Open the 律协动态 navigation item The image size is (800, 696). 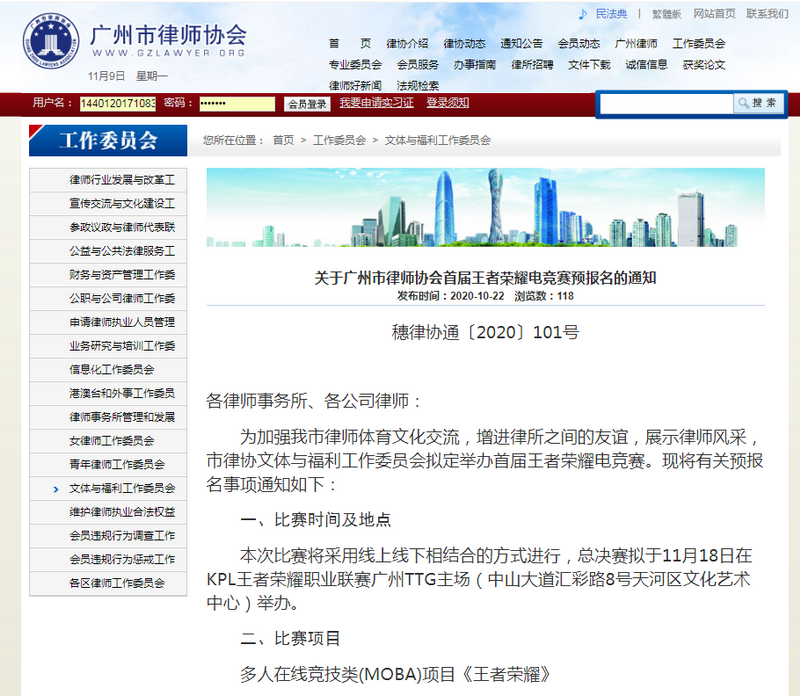click(x=464, y=43)
